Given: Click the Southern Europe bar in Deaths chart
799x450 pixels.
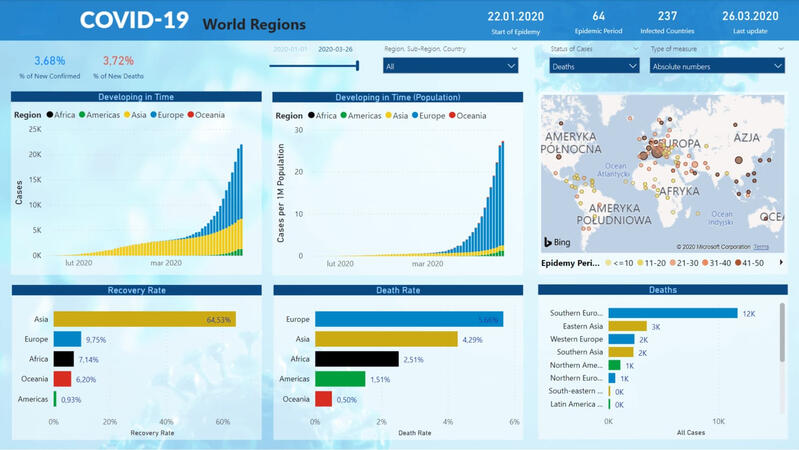Looking at the screenshot, I should click(x=672, y=313).
